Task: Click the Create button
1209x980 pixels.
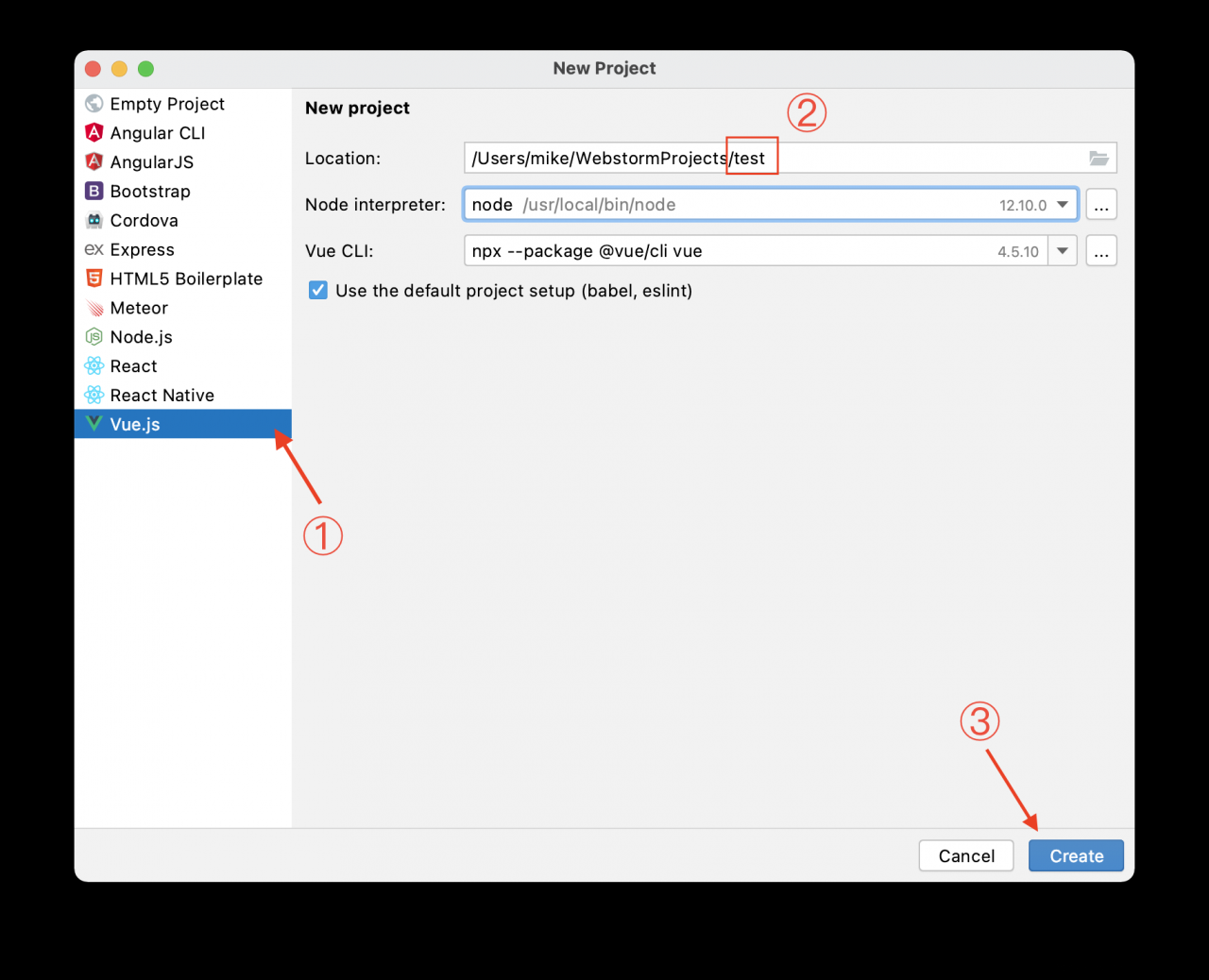Action: click(x=1076, y=855)
